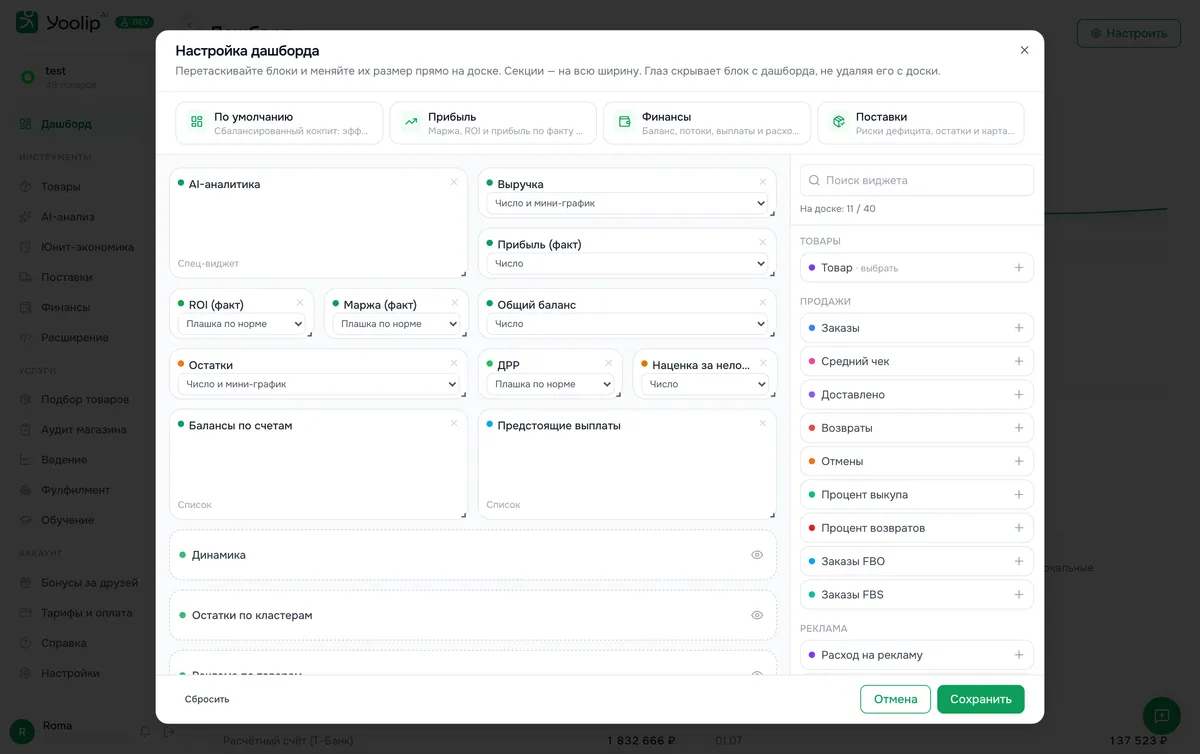Add the Расход на рекламу widget

coord(1019,655)
